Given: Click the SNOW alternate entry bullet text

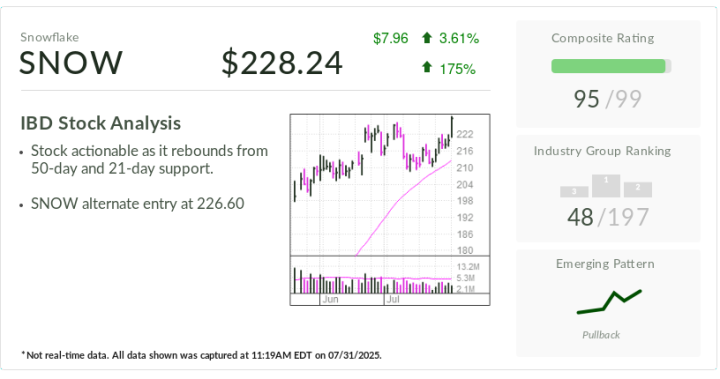Looking at the screenshot, I should coord(137,204).
